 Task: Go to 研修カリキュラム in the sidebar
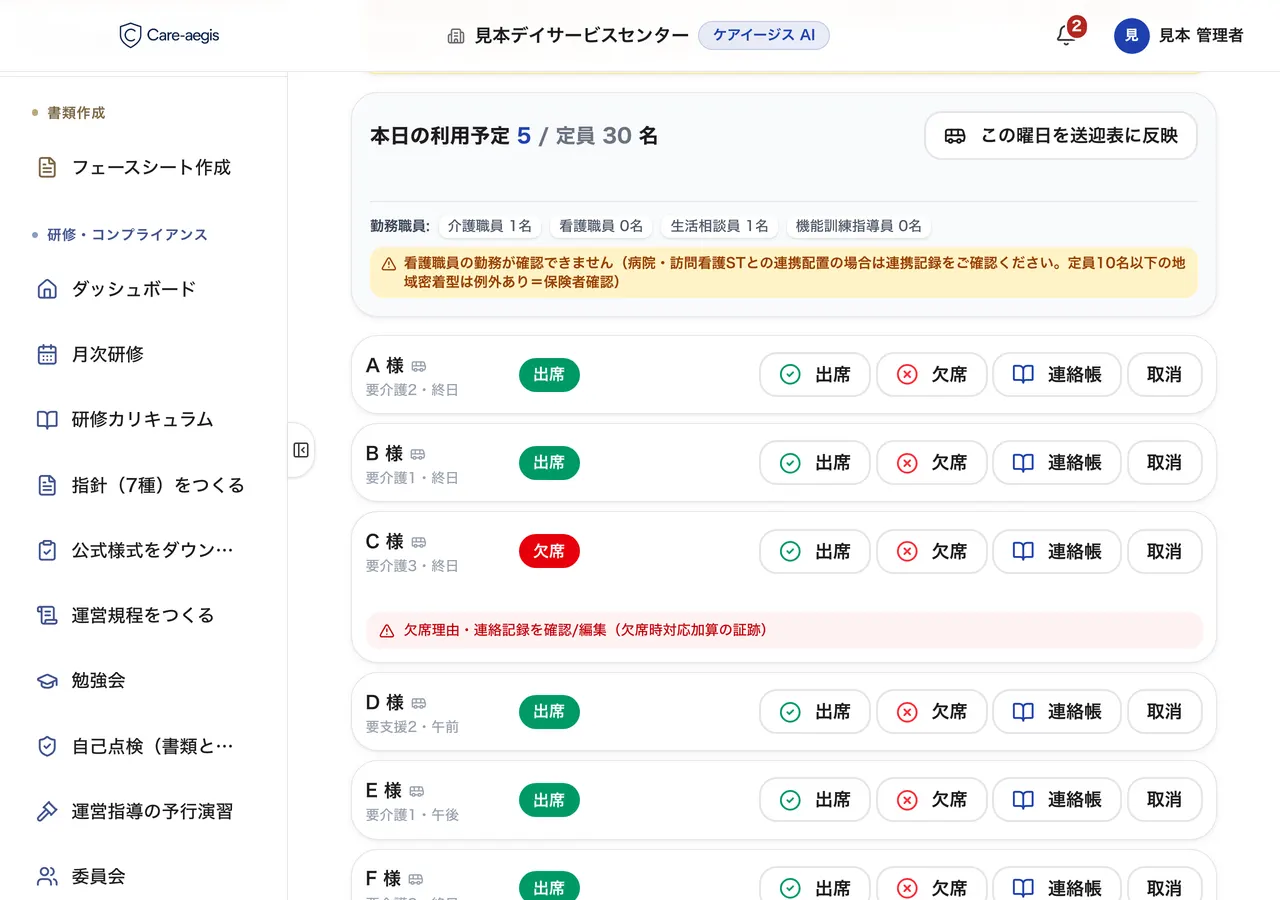click(x=144, y=420)
